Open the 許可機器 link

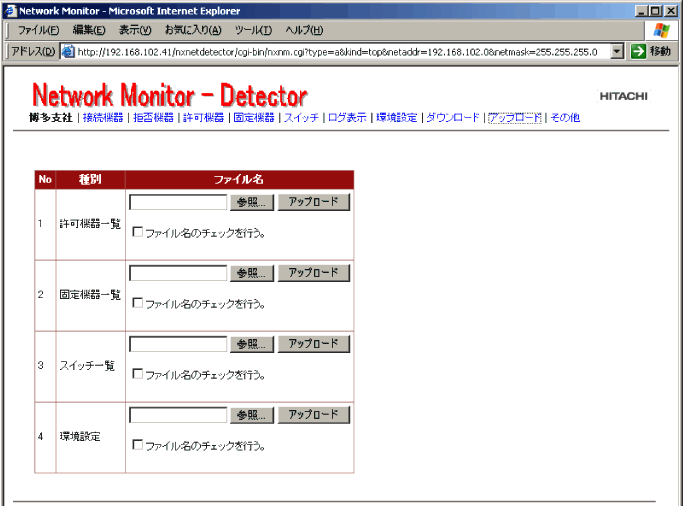pos(203,118)
